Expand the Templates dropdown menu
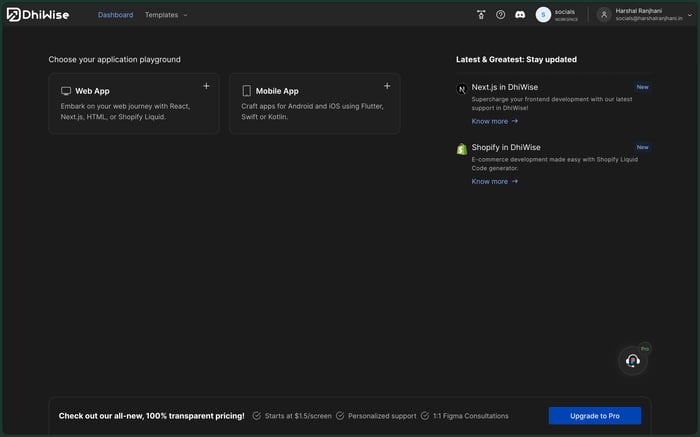 pos(166,15)
